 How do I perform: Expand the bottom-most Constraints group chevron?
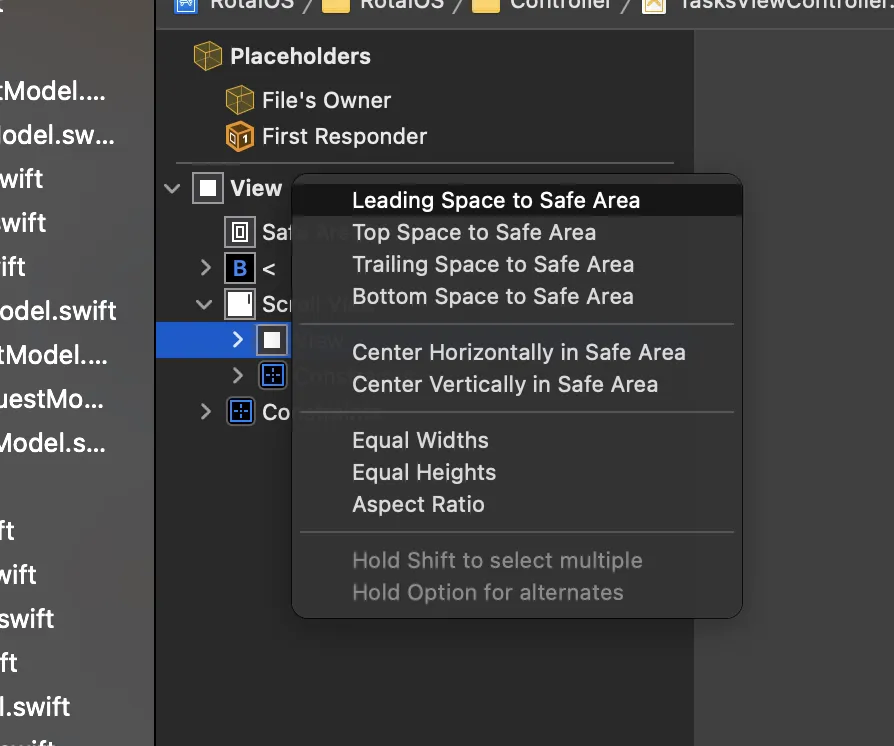[206, 411]
